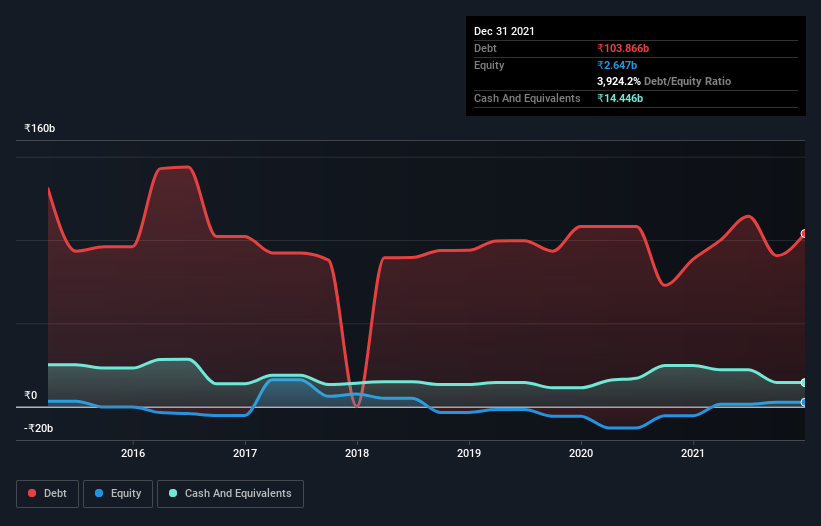821x526 pixels.
Task: Click the 2021 x-axis label
Action: click(693, 453)
